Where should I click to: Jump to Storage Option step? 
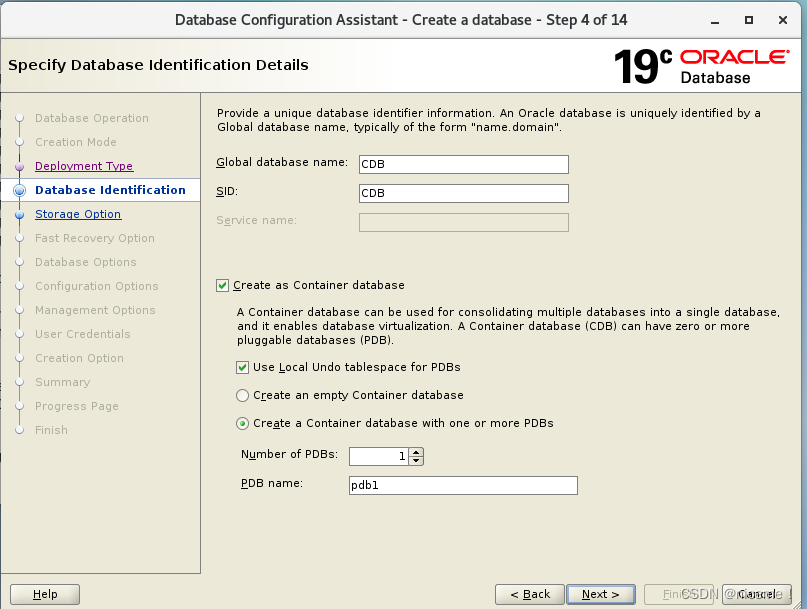click(78, 214)
